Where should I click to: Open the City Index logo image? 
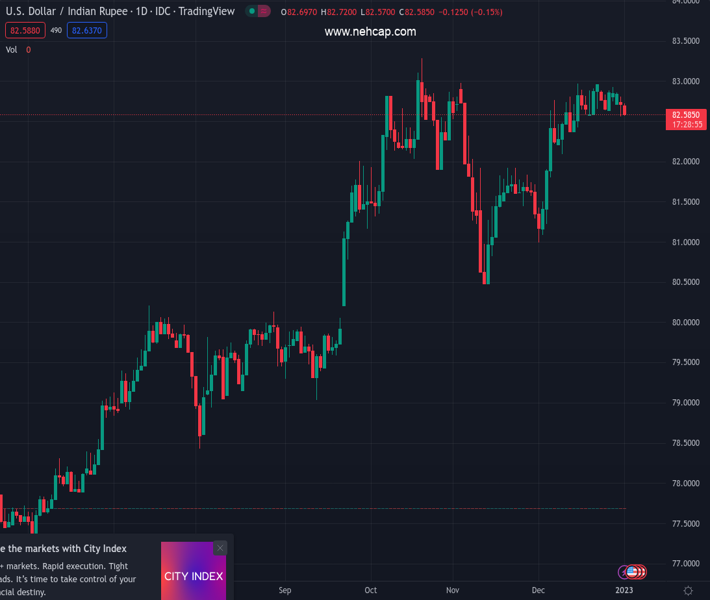coord(193,576)
